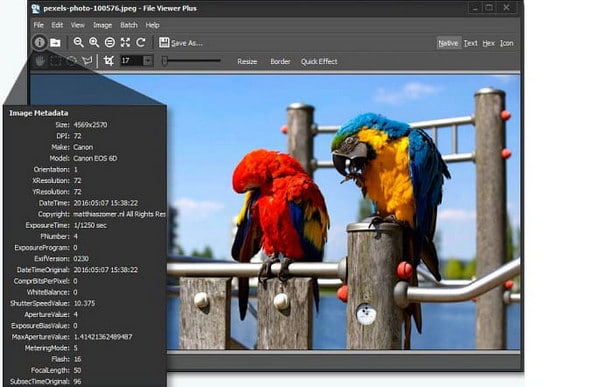Screen dimensions: 600x387
Task: Click the fit to window icon
Action: pyautogui.click(x=125, y=42)
